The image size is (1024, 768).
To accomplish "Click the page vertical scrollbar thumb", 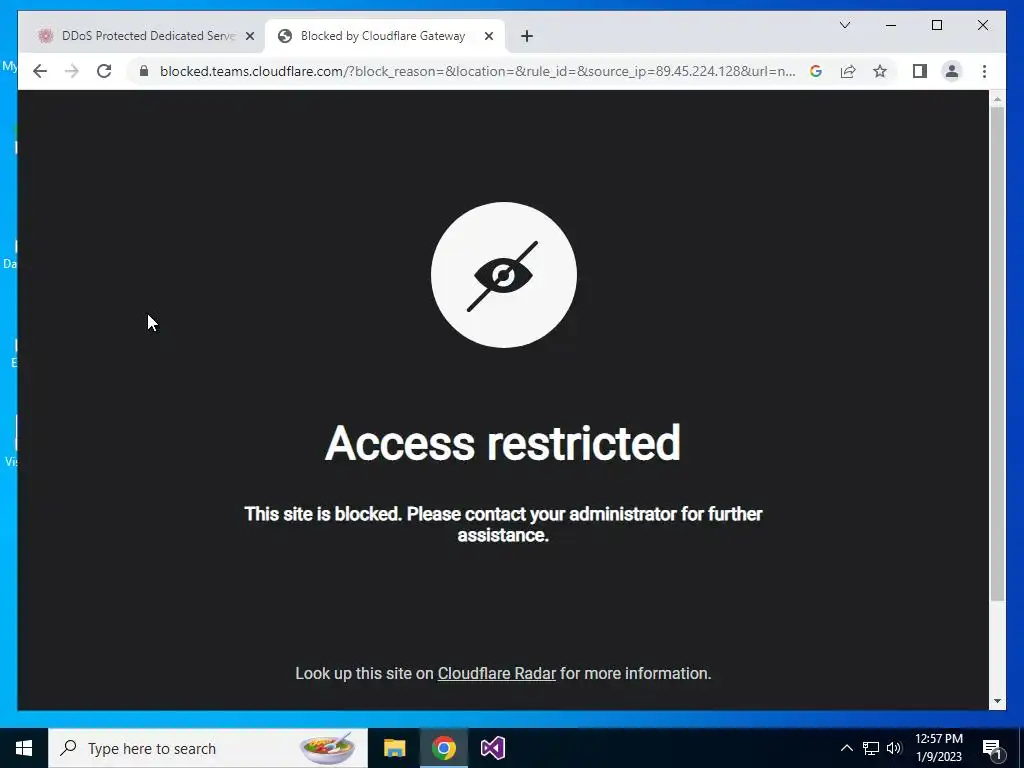I will (x=997, y=353).
